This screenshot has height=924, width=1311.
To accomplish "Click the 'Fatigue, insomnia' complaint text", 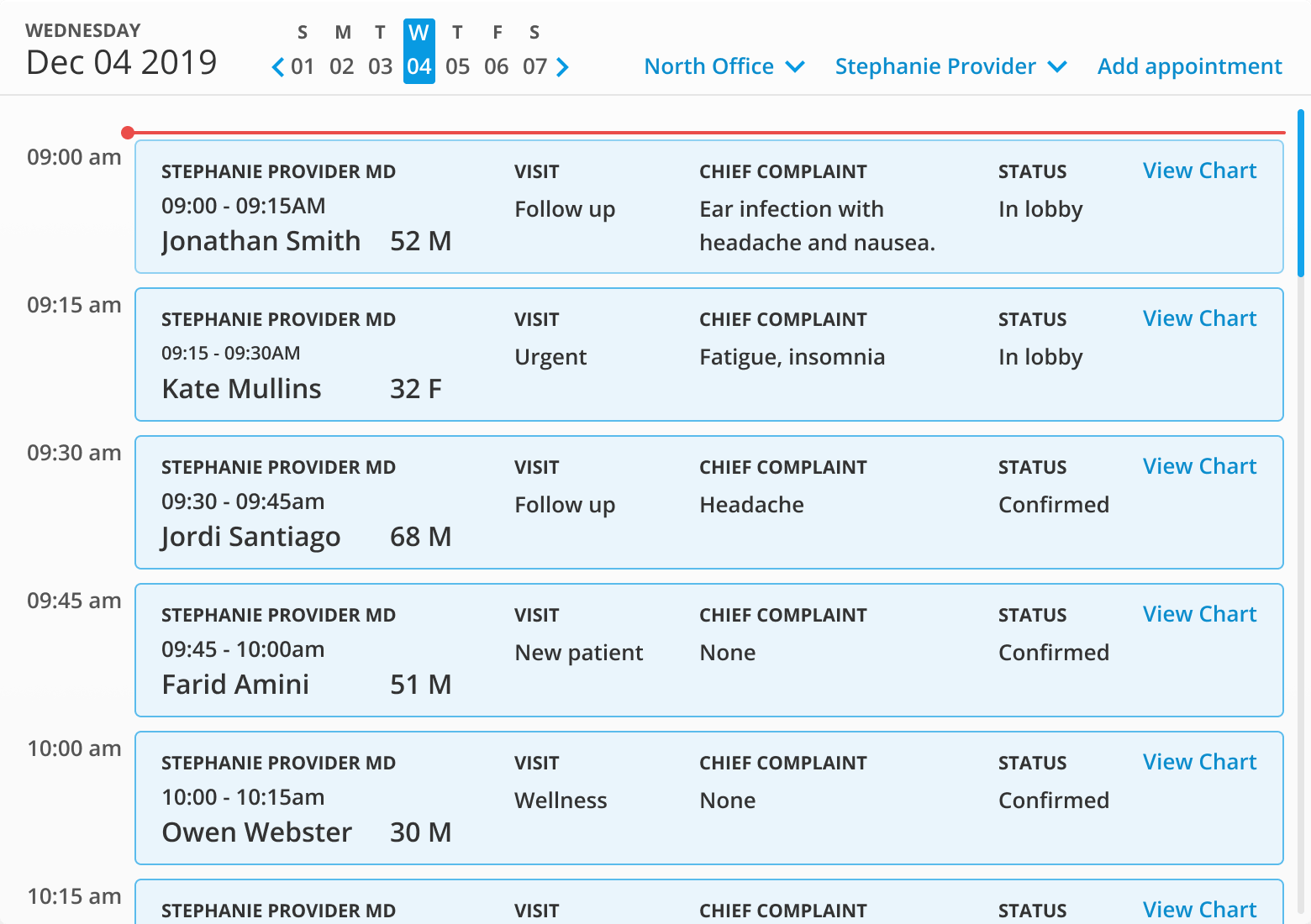I will (792, 357).
